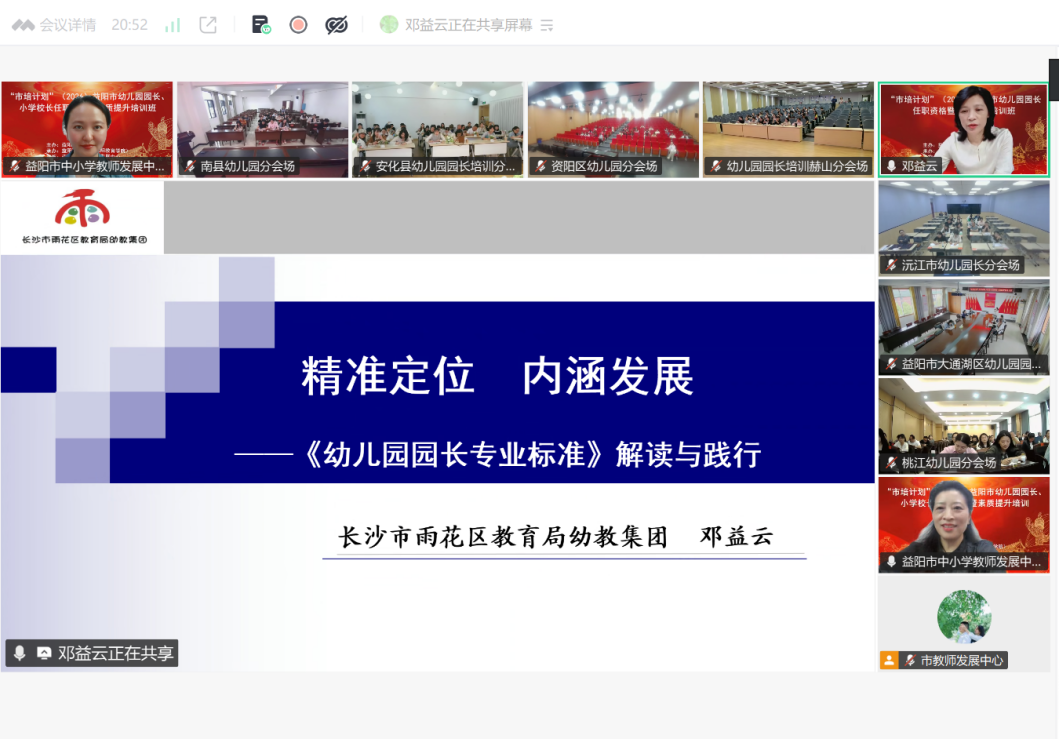This screenshot has height=739, width=1059.
Task: Click the red recording indicator icon
Action: [x=298, y=25]
